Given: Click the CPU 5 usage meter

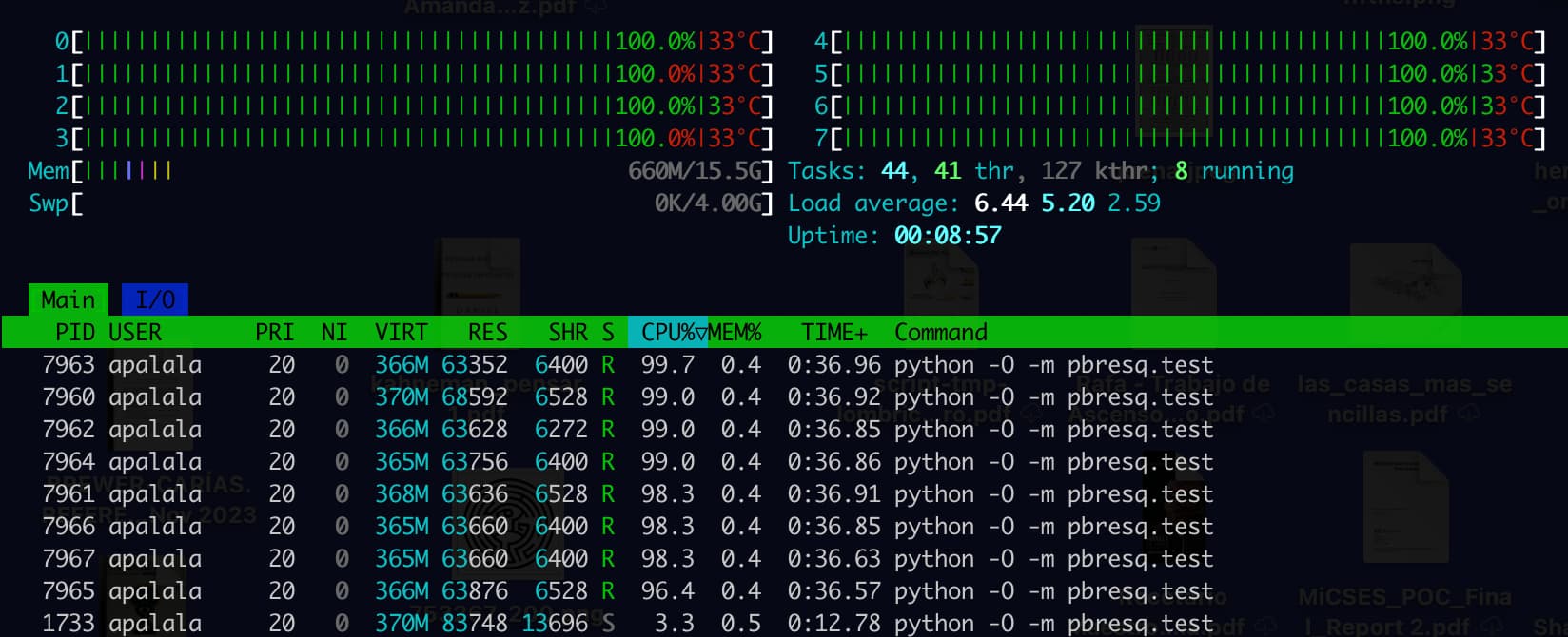Looking at the screenshot, I should click(1180, 74).
